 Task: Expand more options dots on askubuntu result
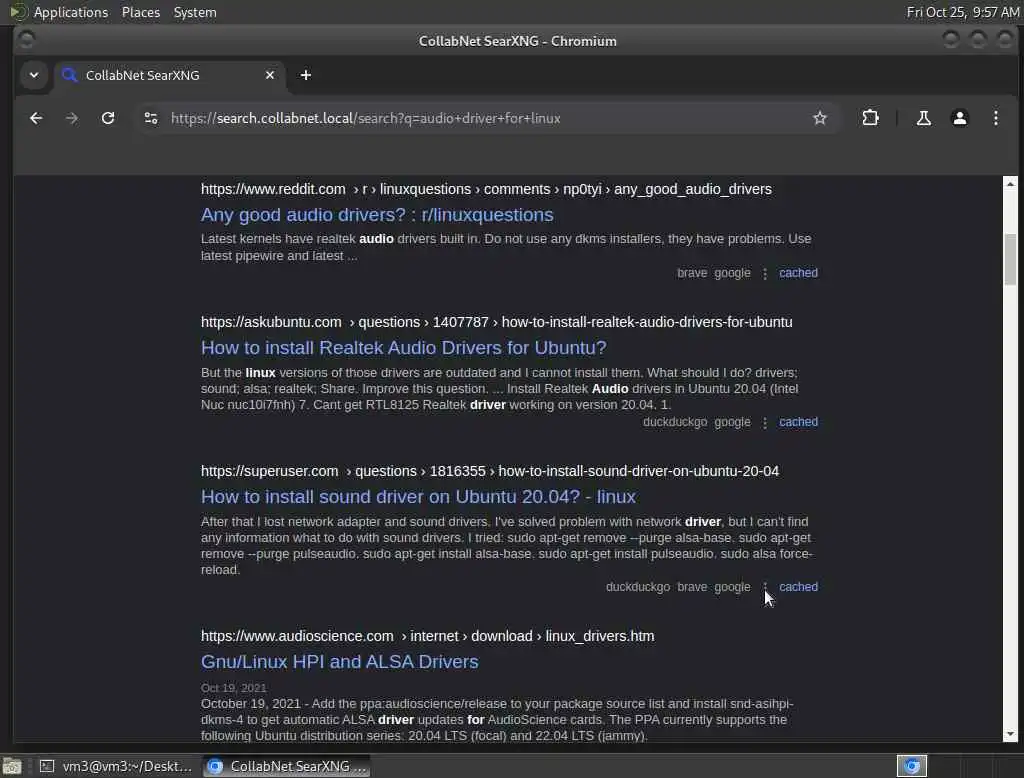[x=765, y=423]
